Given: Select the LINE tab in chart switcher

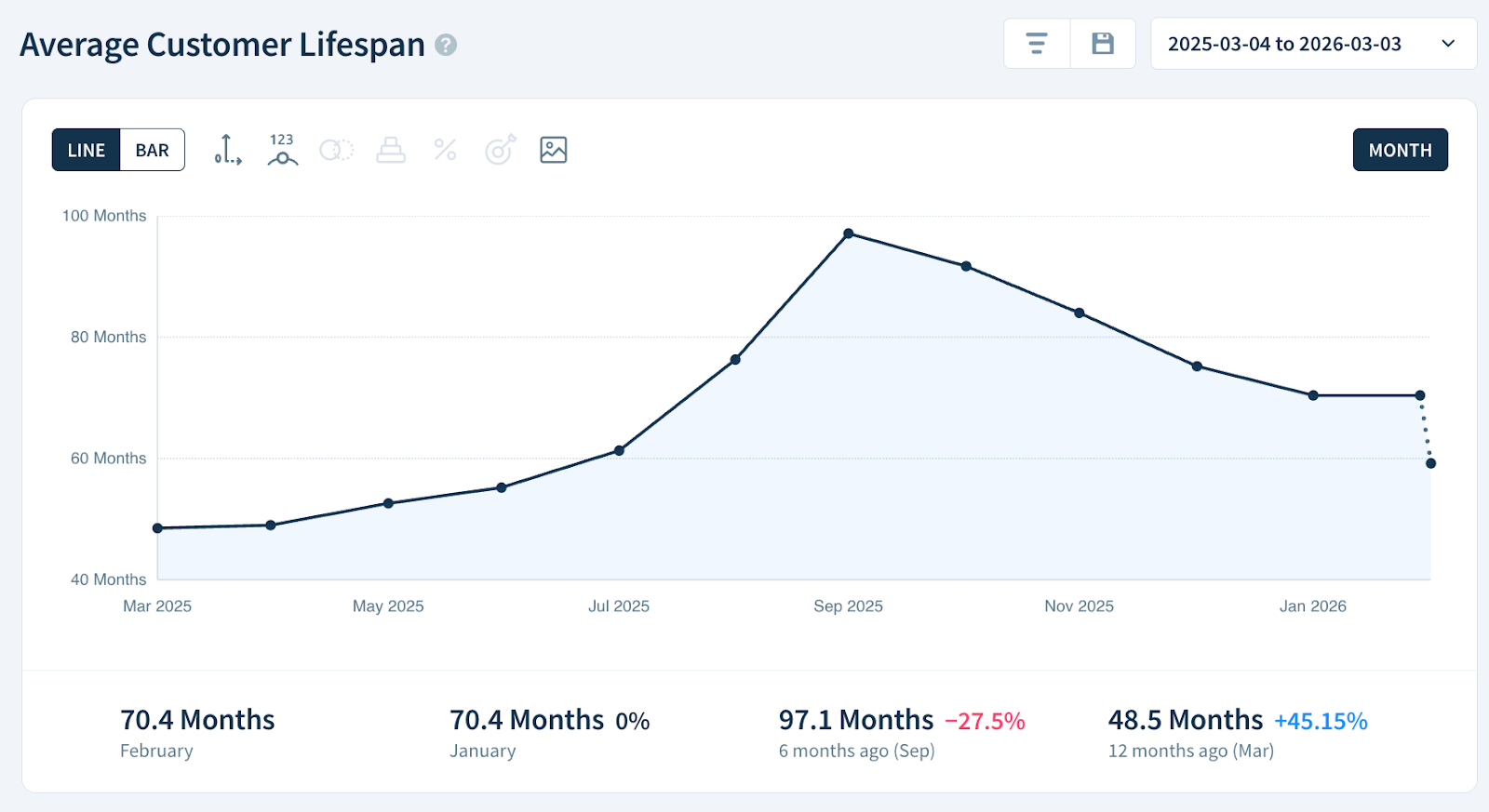Looking at the screenshot, I should [x=86, y=149].
